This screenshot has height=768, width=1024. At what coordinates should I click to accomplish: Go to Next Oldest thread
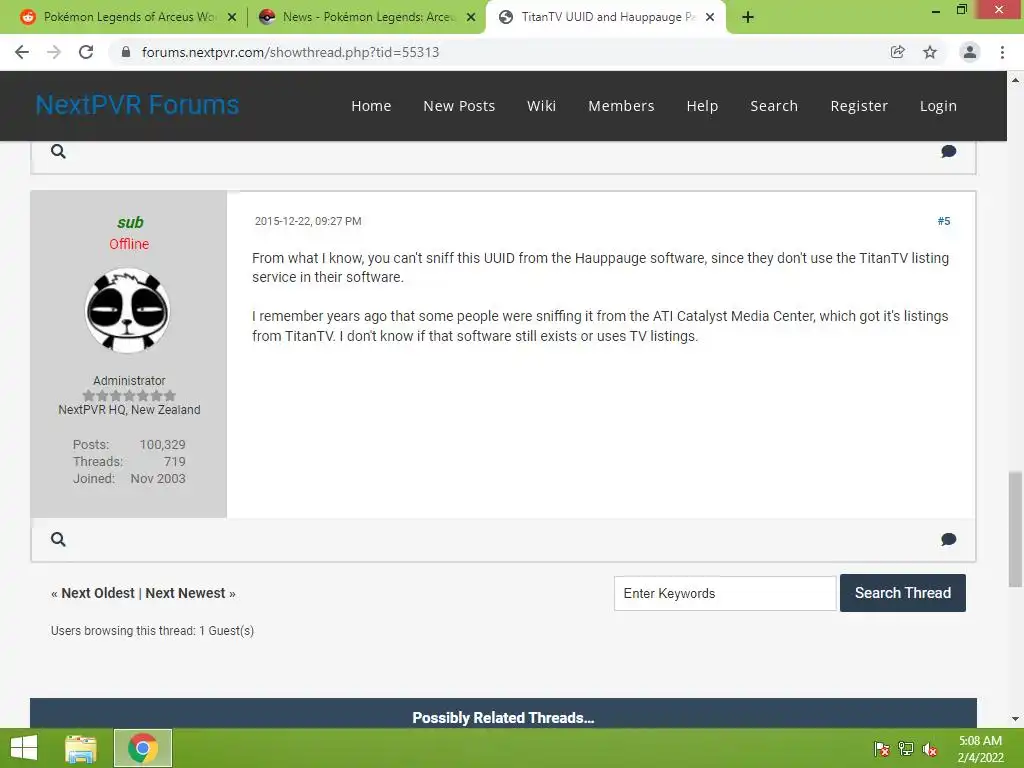tap(97, 593)
